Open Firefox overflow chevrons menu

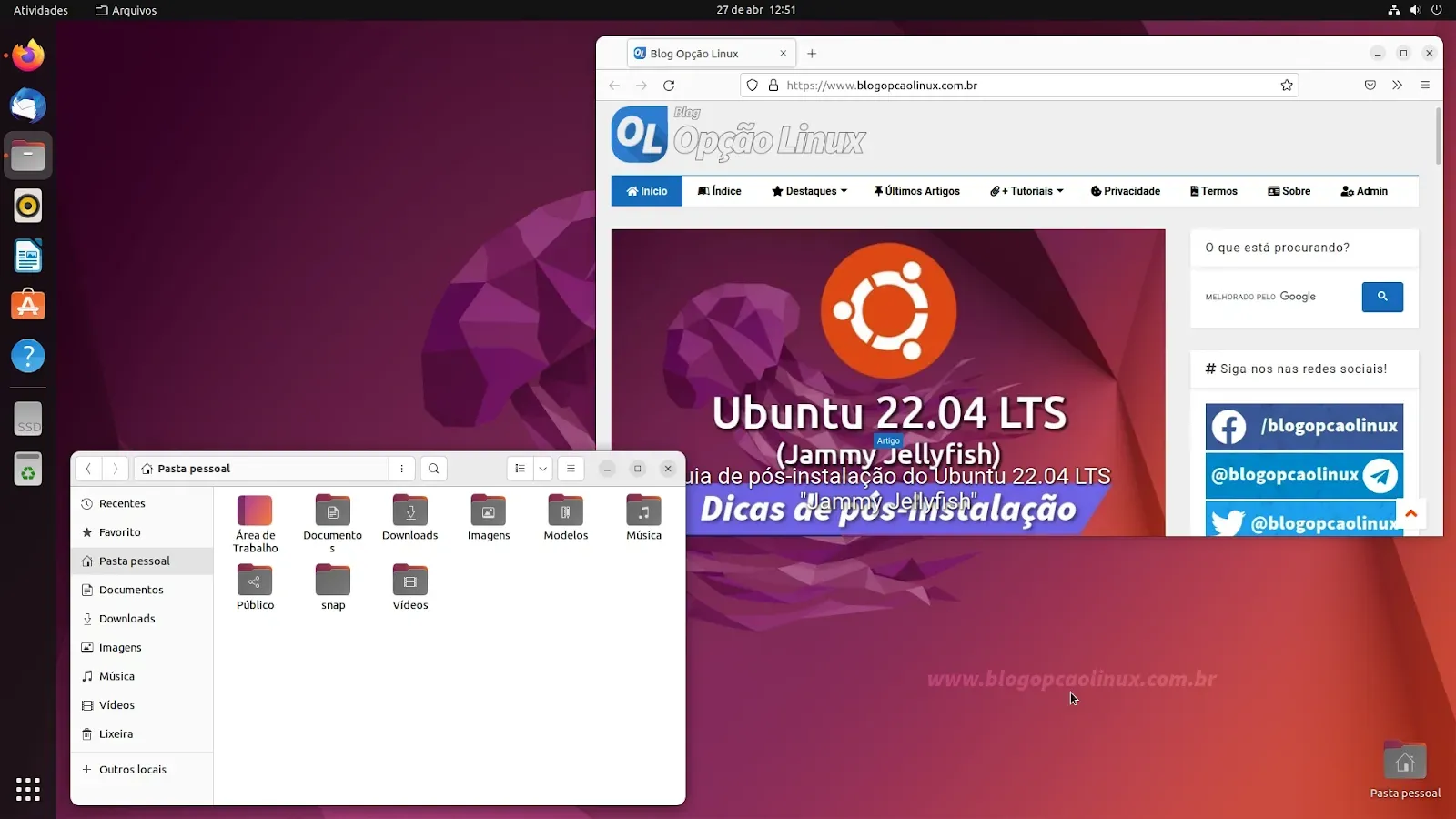[1398, 86]
